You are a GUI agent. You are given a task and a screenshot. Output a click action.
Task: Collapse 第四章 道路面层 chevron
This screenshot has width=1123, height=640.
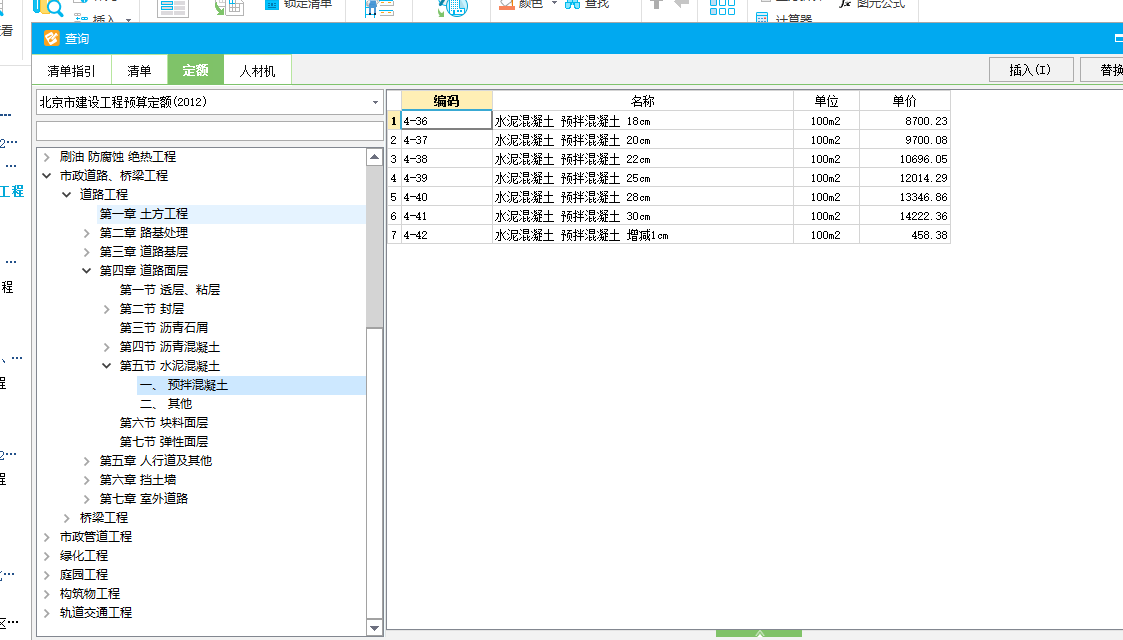[87, 271]
